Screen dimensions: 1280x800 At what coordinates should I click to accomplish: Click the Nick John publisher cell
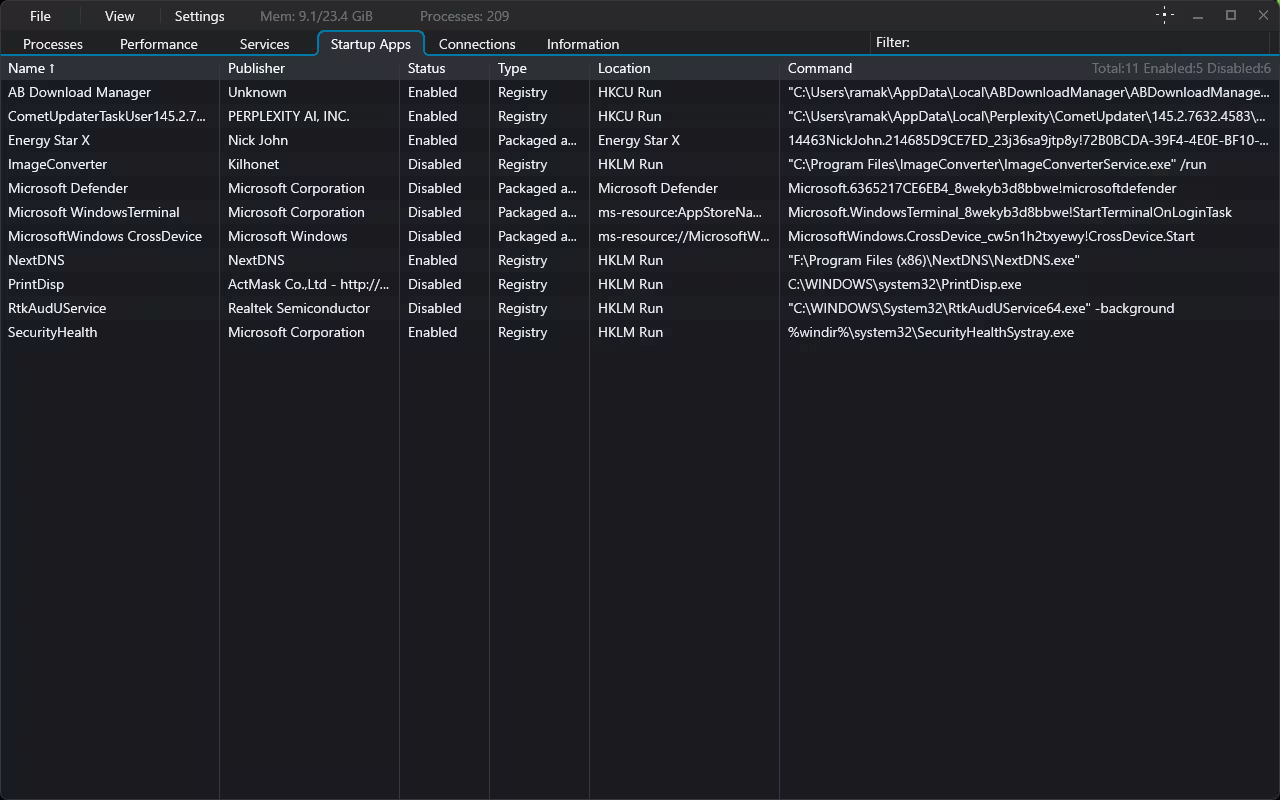(x=258, y=140)
